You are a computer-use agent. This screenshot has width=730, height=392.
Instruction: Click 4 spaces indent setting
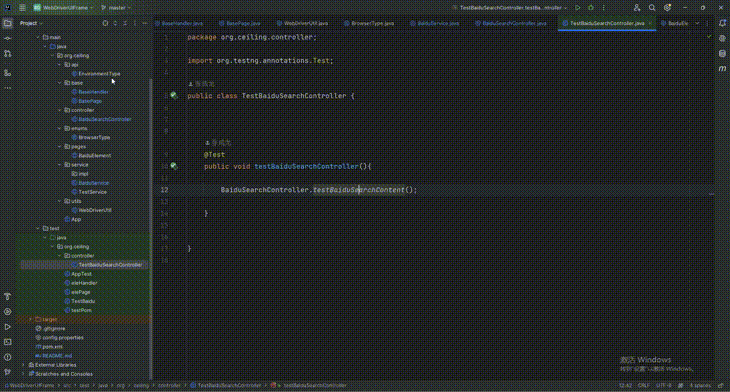tap(700, 385)
